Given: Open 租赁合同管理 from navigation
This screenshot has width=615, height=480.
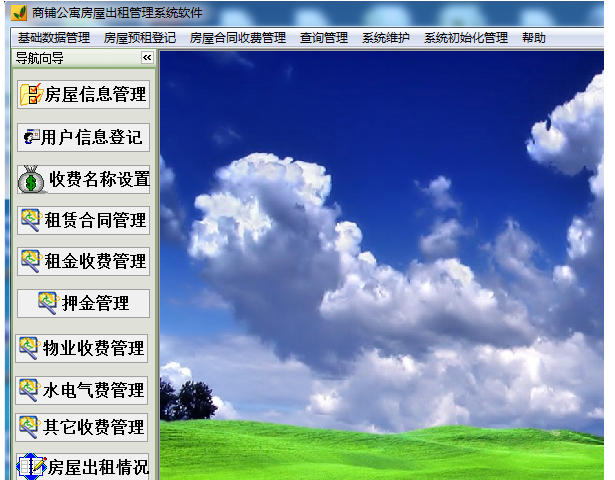Looking at the screenshot, I should tap(83, 220).
